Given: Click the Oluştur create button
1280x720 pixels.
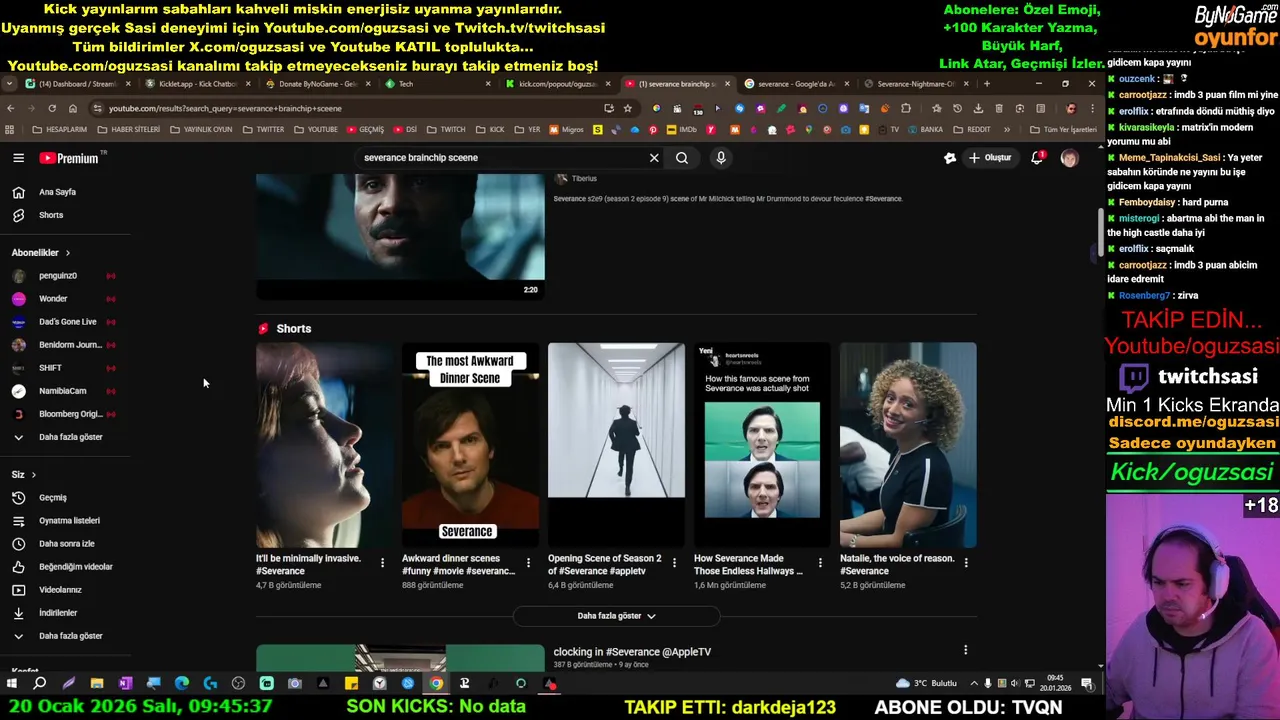Looking at the screenshot, I should pos(990,158).
